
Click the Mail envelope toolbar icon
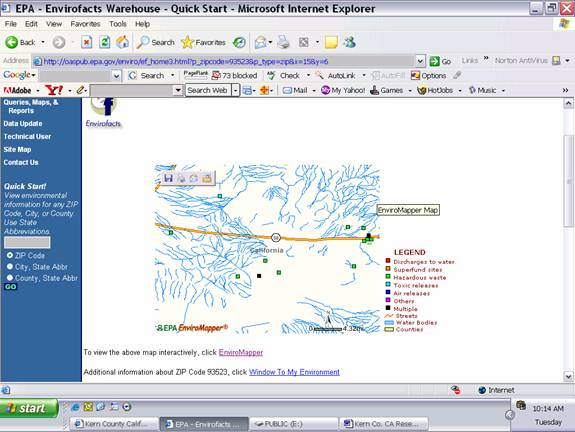260,43
